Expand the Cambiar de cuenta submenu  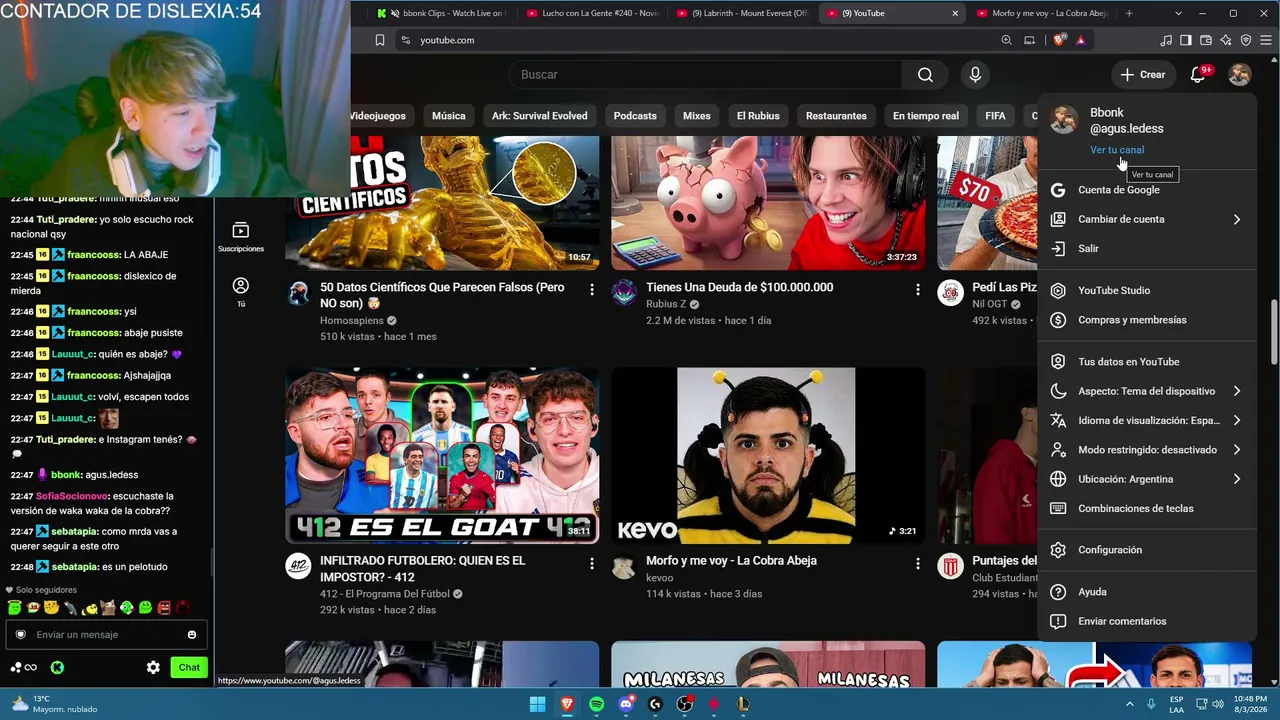1147,219
